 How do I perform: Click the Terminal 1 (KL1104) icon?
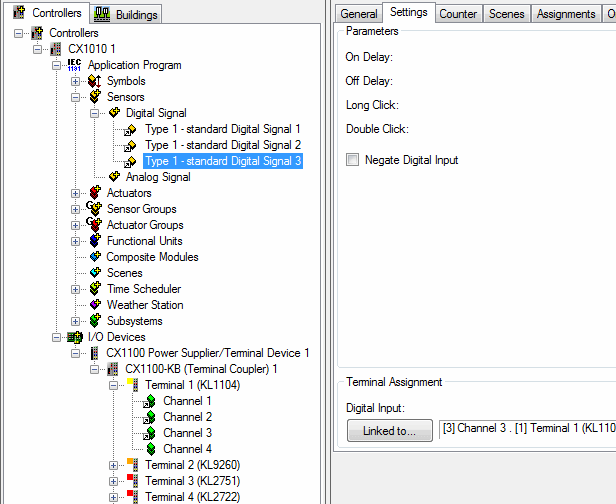(x=133, y=385)
